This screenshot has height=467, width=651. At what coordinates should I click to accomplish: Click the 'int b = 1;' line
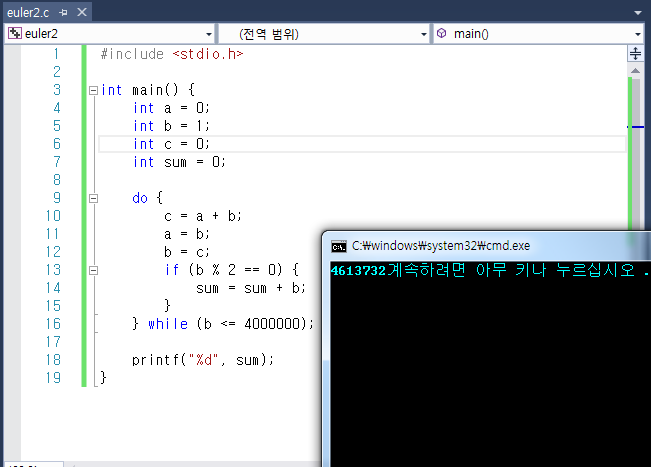(x=171, y=126)
